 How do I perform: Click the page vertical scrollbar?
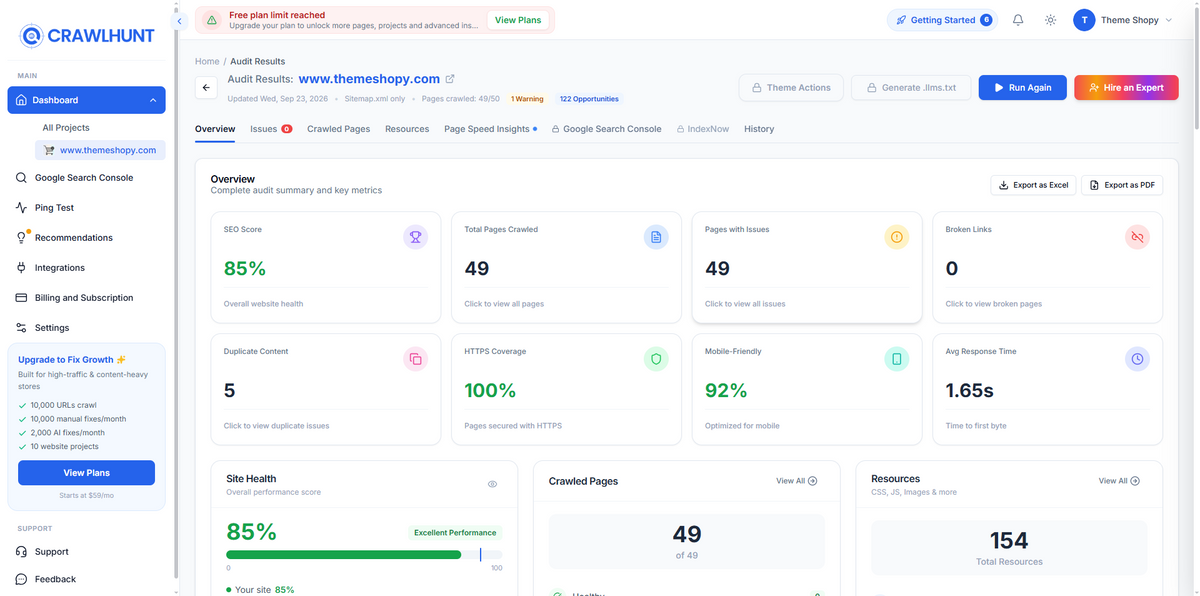tap(1195, 70)
